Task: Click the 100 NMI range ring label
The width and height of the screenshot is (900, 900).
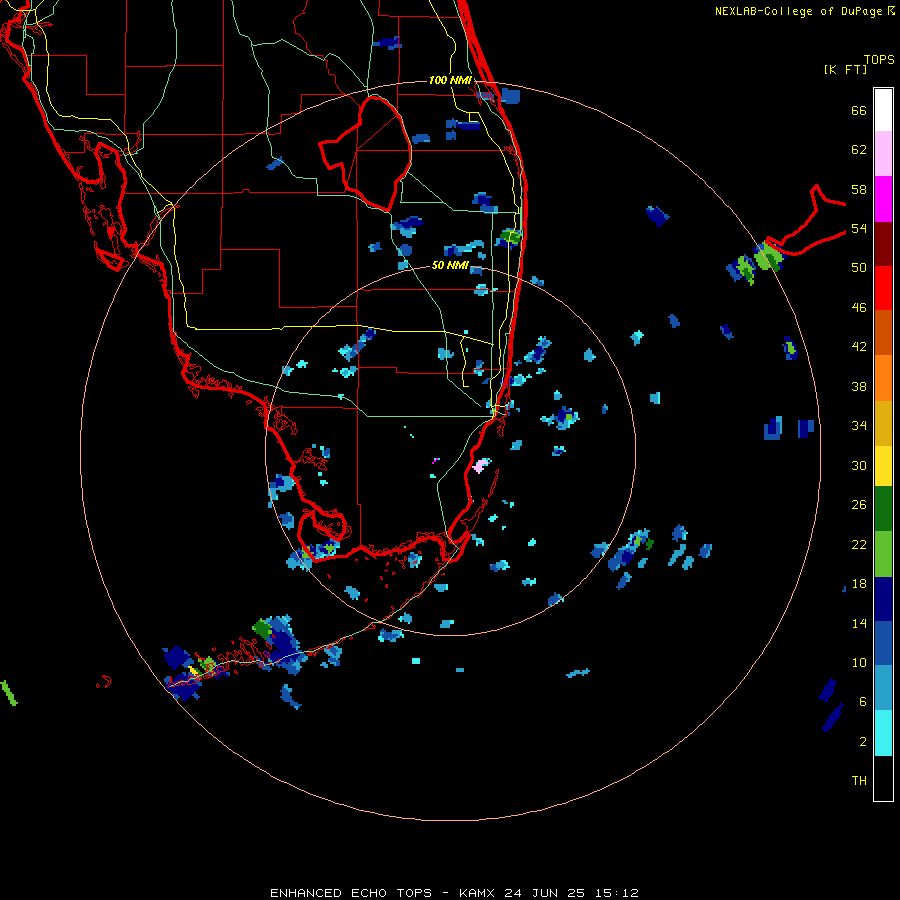Action: point(450,80)
